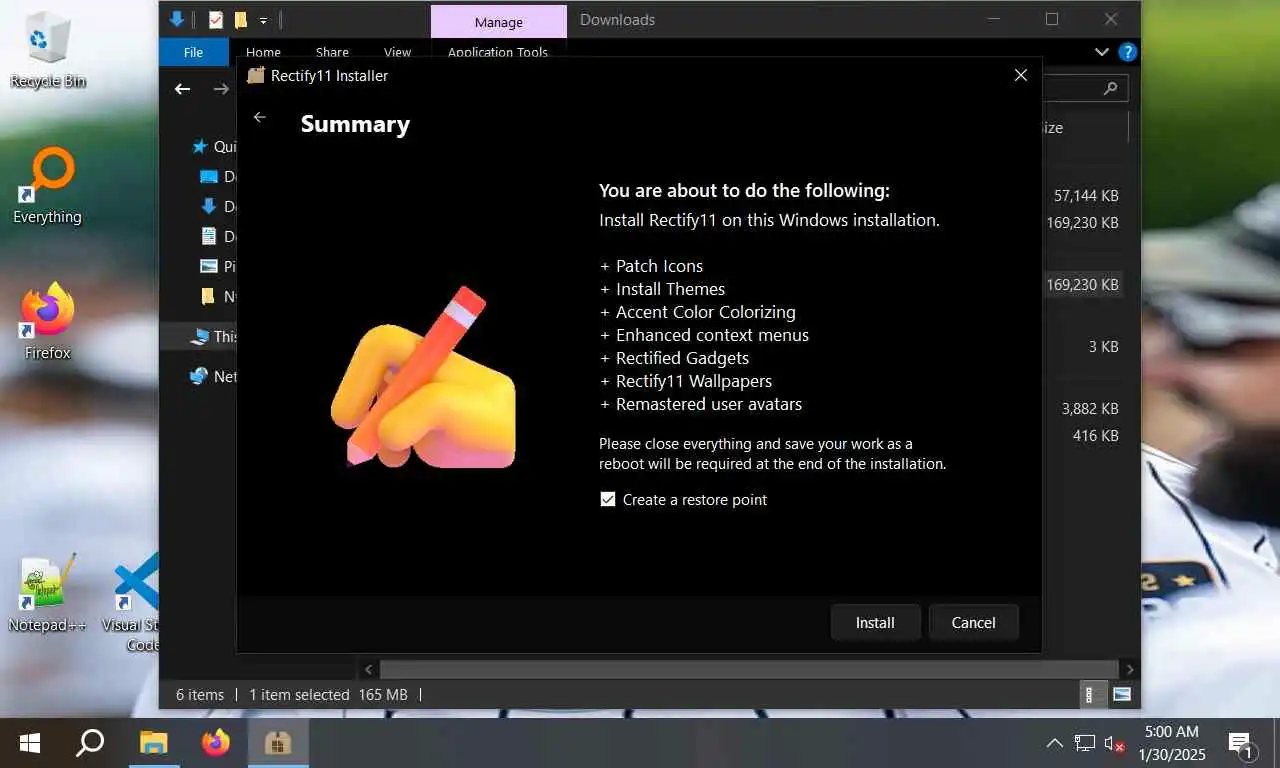Open Everything search desktop icon
This screenshot has height=768, width=1280.
point(47,185)
